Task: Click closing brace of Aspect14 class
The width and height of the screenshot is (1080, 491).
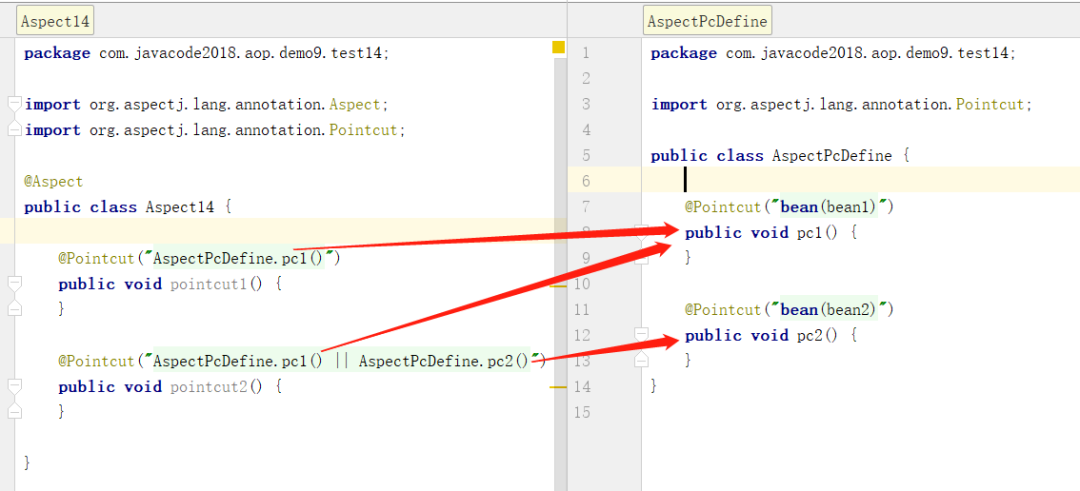Action: coord(28,463)
